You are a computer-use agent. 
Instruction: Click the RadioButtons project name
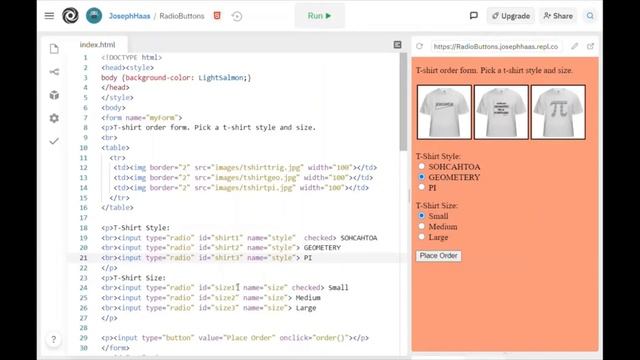point(182,16)
